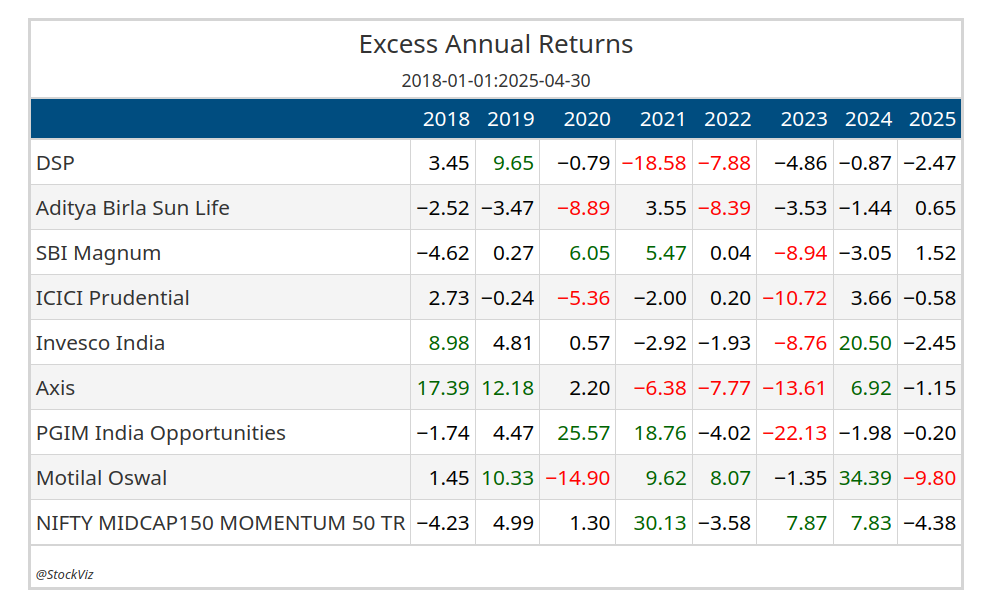Click the 2024 column header
The image size is (992, 607).
click(868, 119)
